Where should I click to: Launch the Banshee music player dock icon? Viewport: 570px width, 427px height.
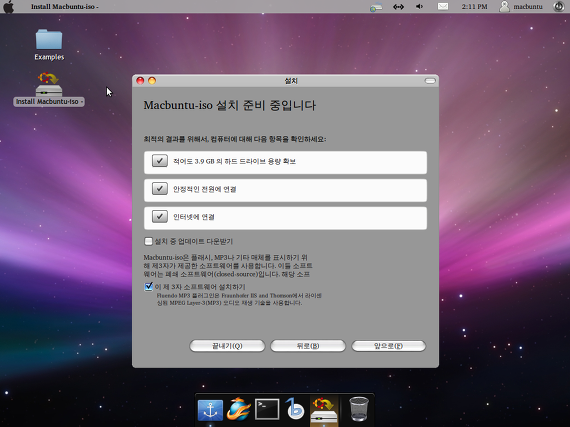(x=294, y=408)
